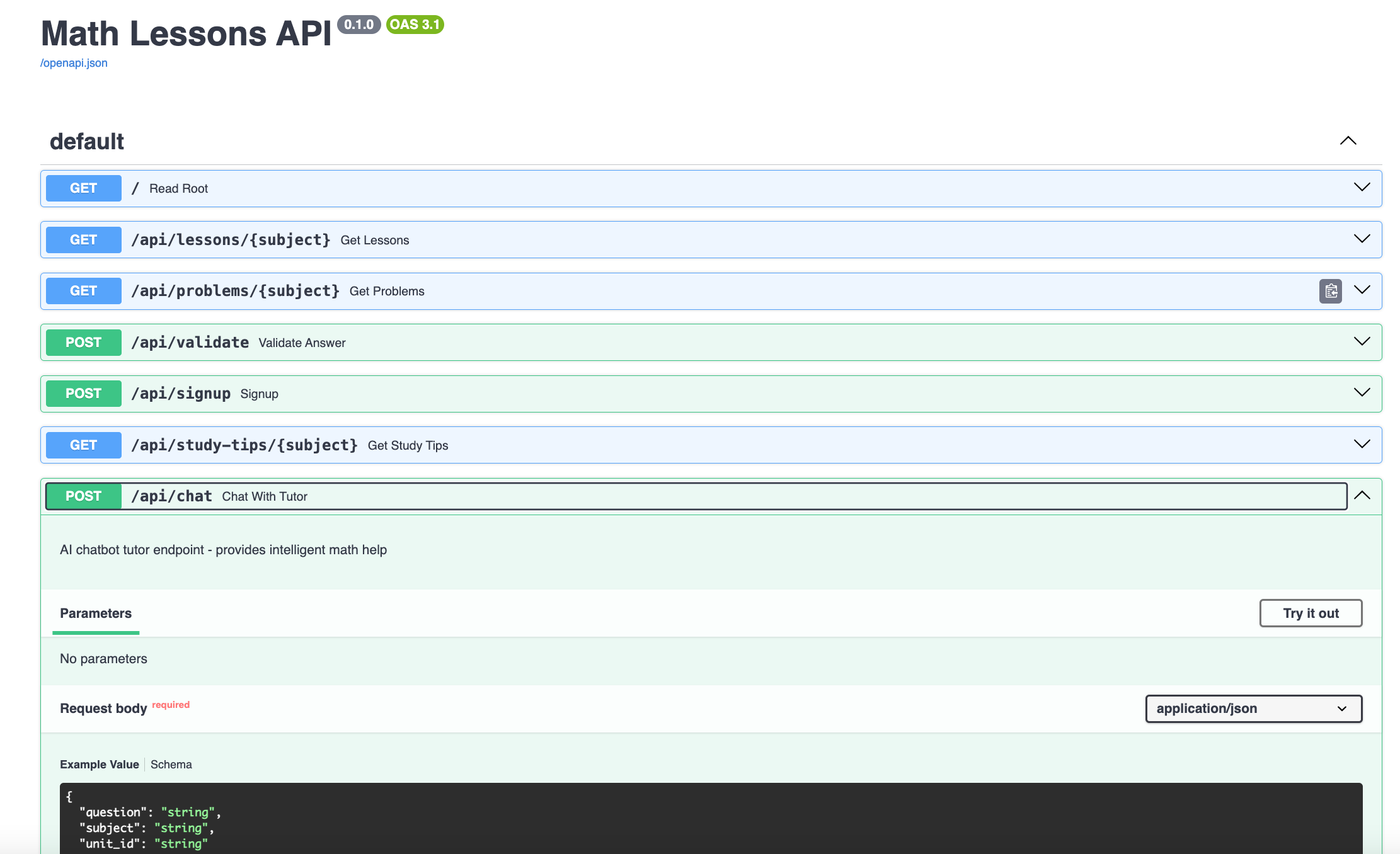Screen dimensions: 1400x854
Task: Expand the Signup endpoint chevron
Action: [1362, 393]
